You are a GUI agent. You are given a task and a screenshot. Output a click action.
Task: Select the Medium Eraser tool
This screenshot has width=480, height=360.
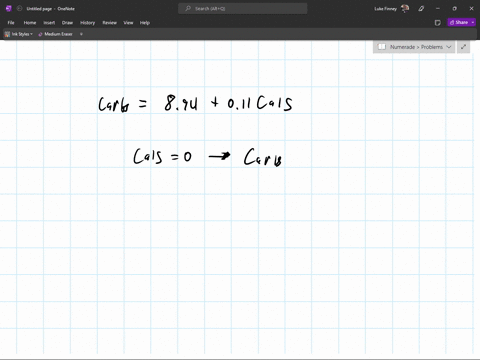pos(55,34)
